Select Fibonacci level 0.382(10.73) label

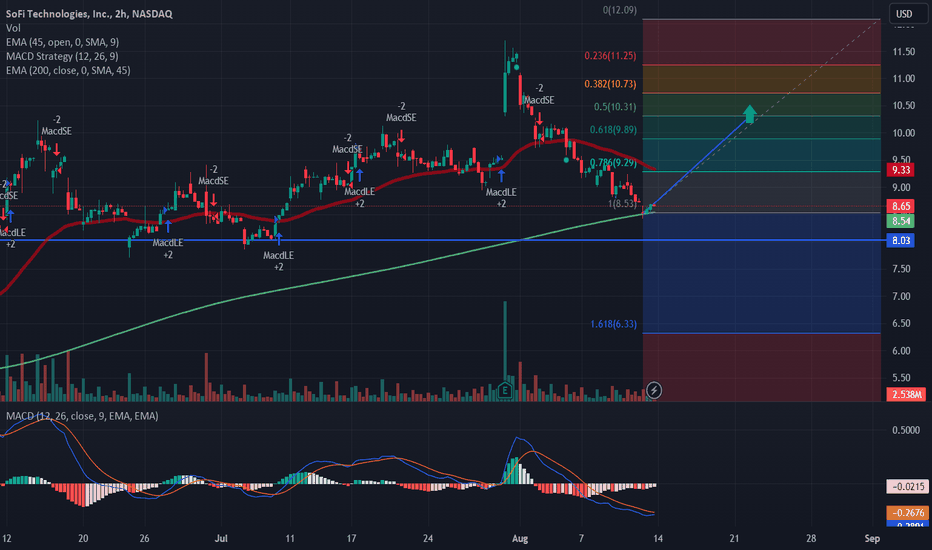[610, 84]
